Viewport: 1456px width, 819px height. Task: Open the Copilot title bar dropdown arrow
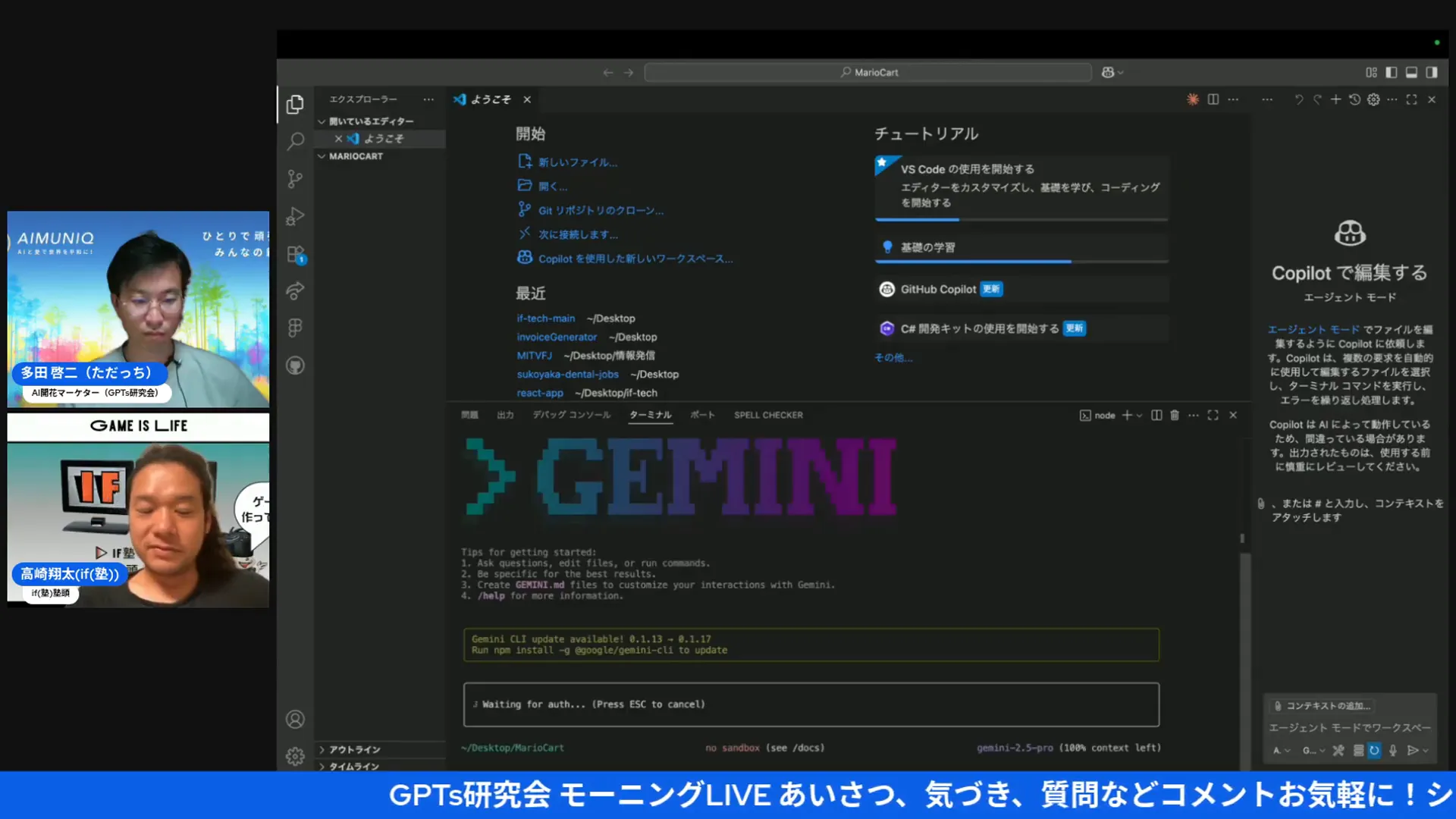(x=1121, y=72)
